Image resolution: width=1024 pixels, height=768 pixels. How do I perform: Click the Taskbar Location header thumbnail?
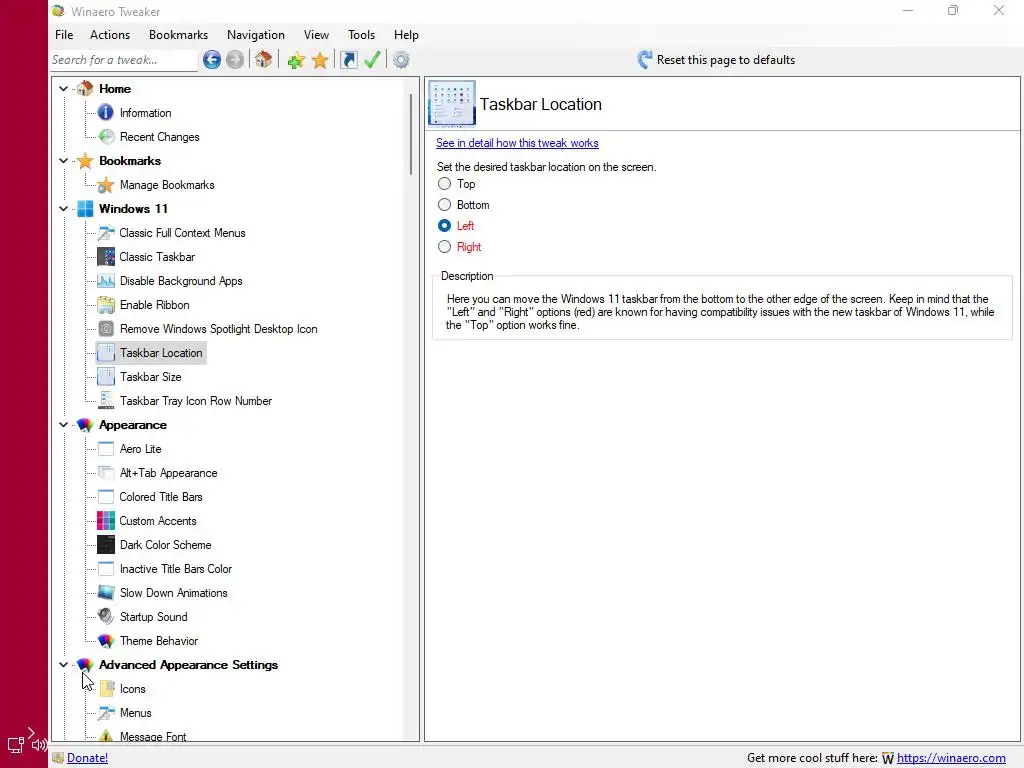(451, 103)
